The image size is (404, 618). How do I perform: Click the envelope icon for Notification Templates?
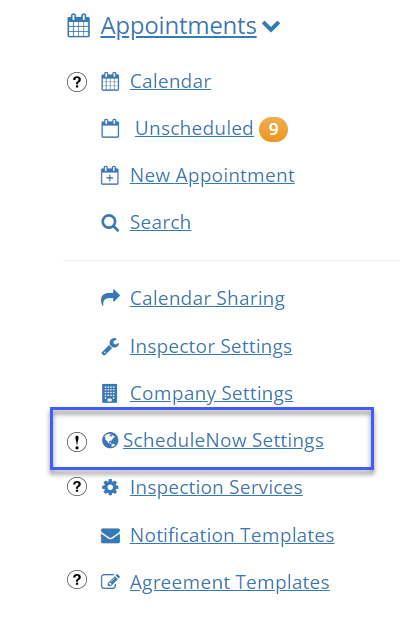(110, 536)
